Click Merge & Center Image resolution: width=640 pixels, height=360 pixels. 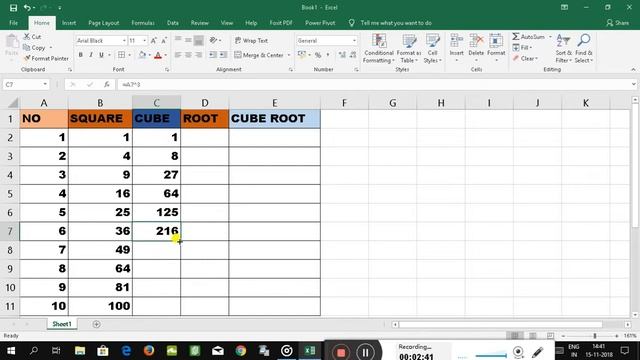(259, 55)
